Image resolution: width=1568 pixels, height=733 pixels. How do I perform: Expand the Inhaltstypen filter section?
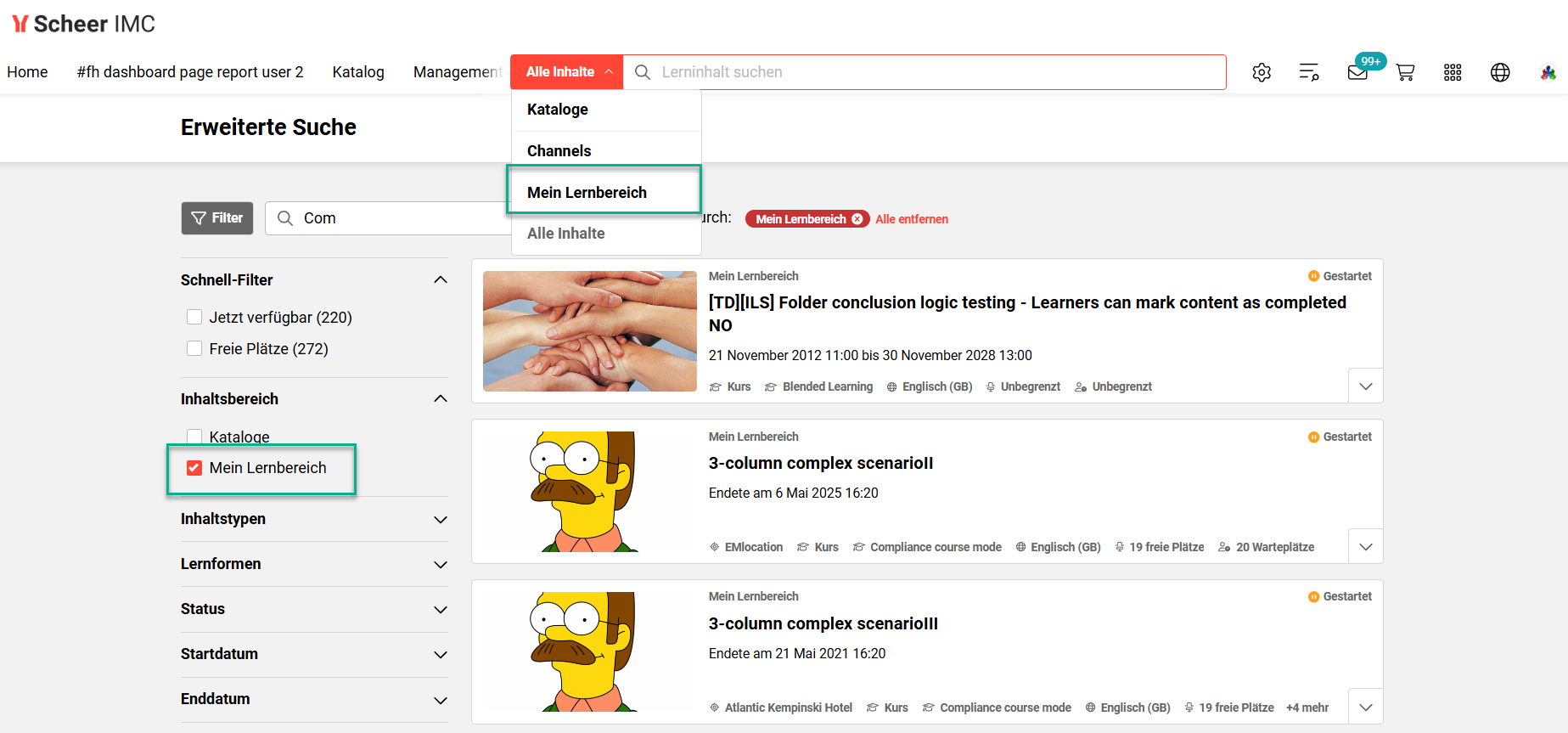point(440,519)
